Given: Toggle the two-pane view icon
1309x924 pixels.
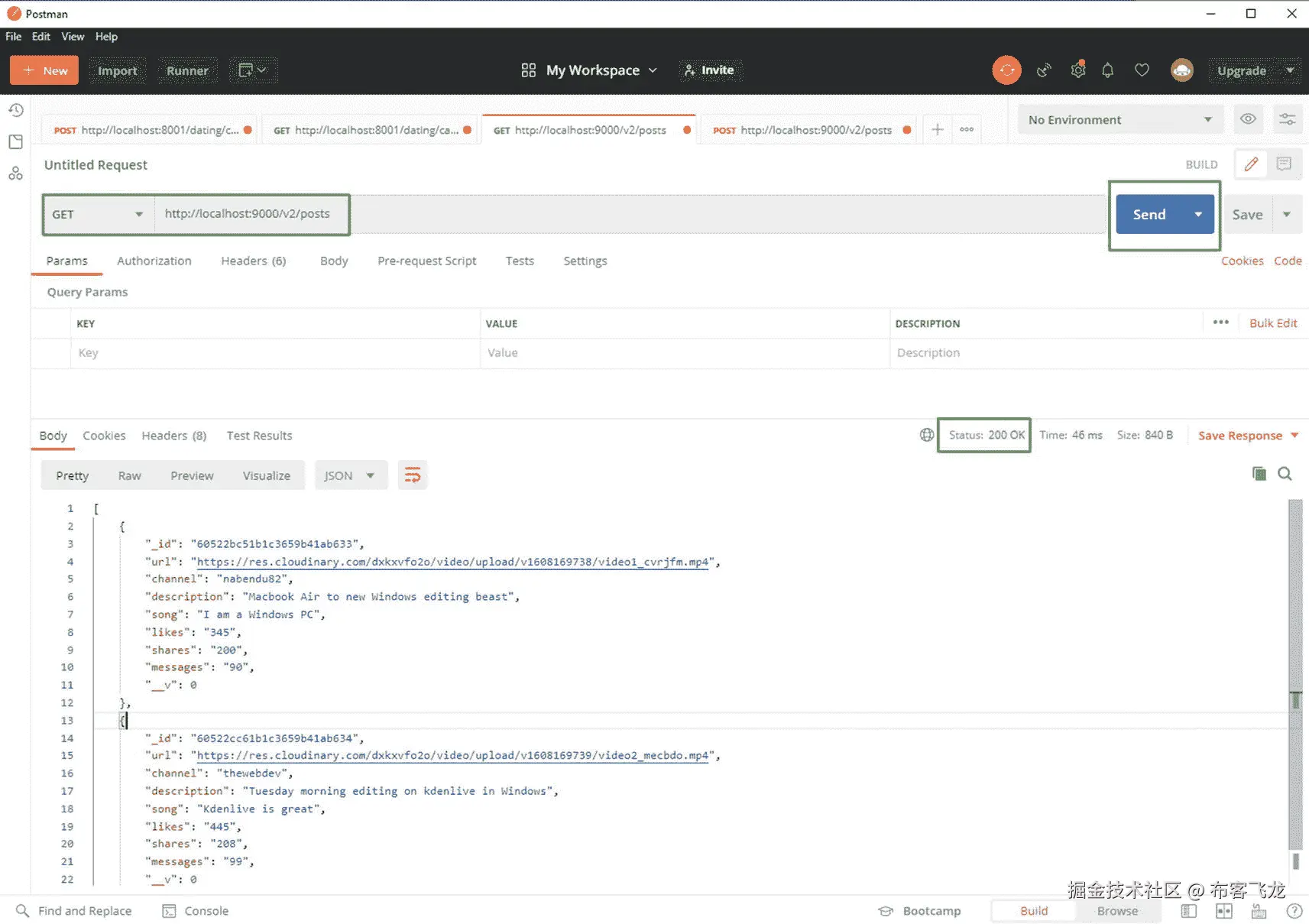Looking at the screenshot, I should [1224, 911].
